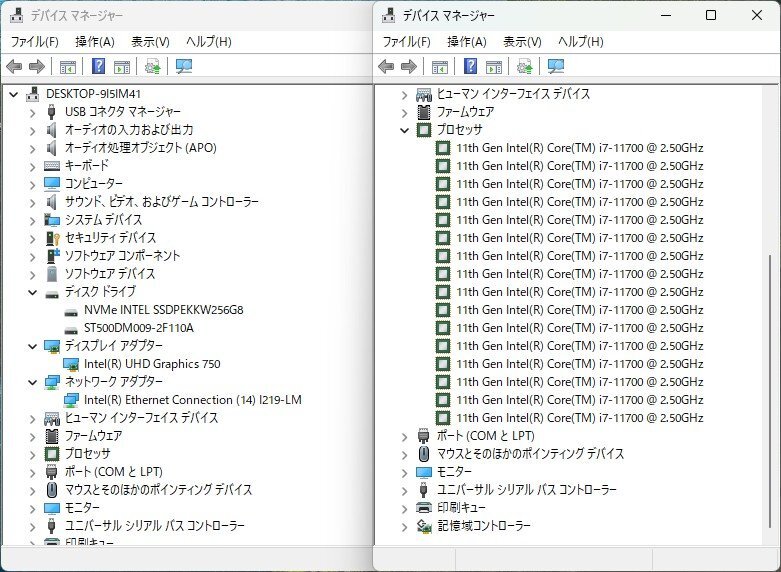Viewport: 781px width, 572px height.
Task: Open 表示(V) menu in left window
Action: [x=150, y=41]
